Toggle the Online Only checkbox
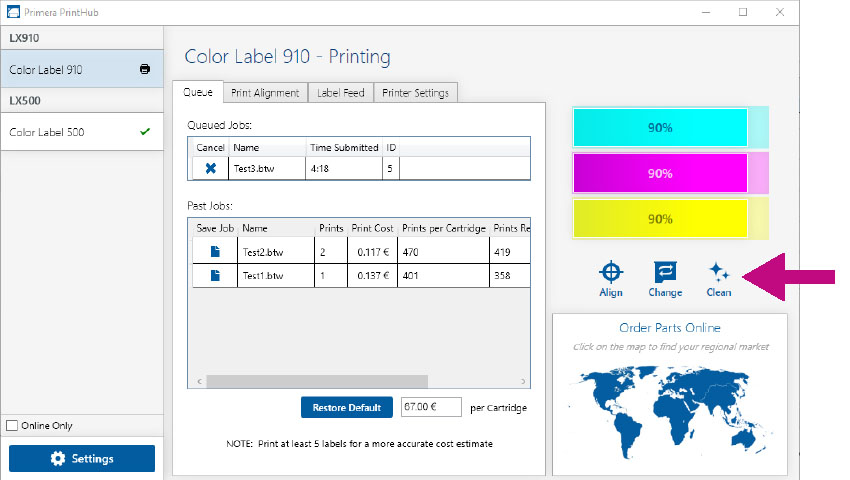This screenshot has width=850, height=480. 12,426
